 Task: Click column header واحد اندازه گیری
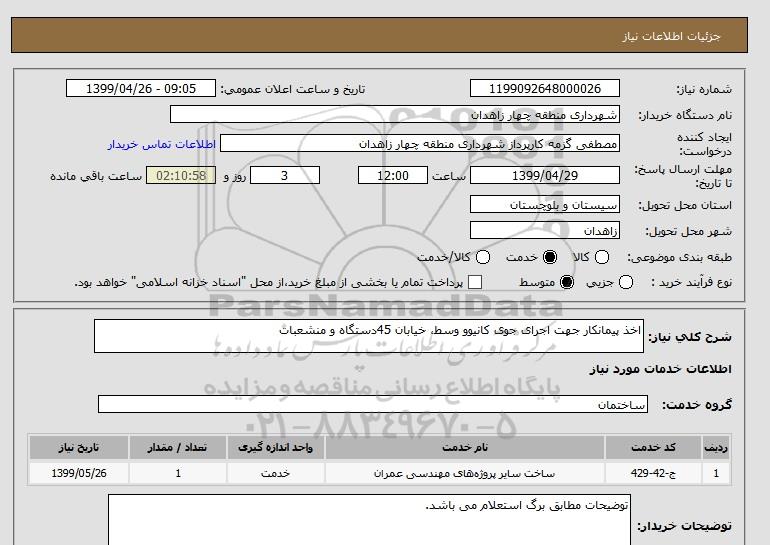click(275, 448)
